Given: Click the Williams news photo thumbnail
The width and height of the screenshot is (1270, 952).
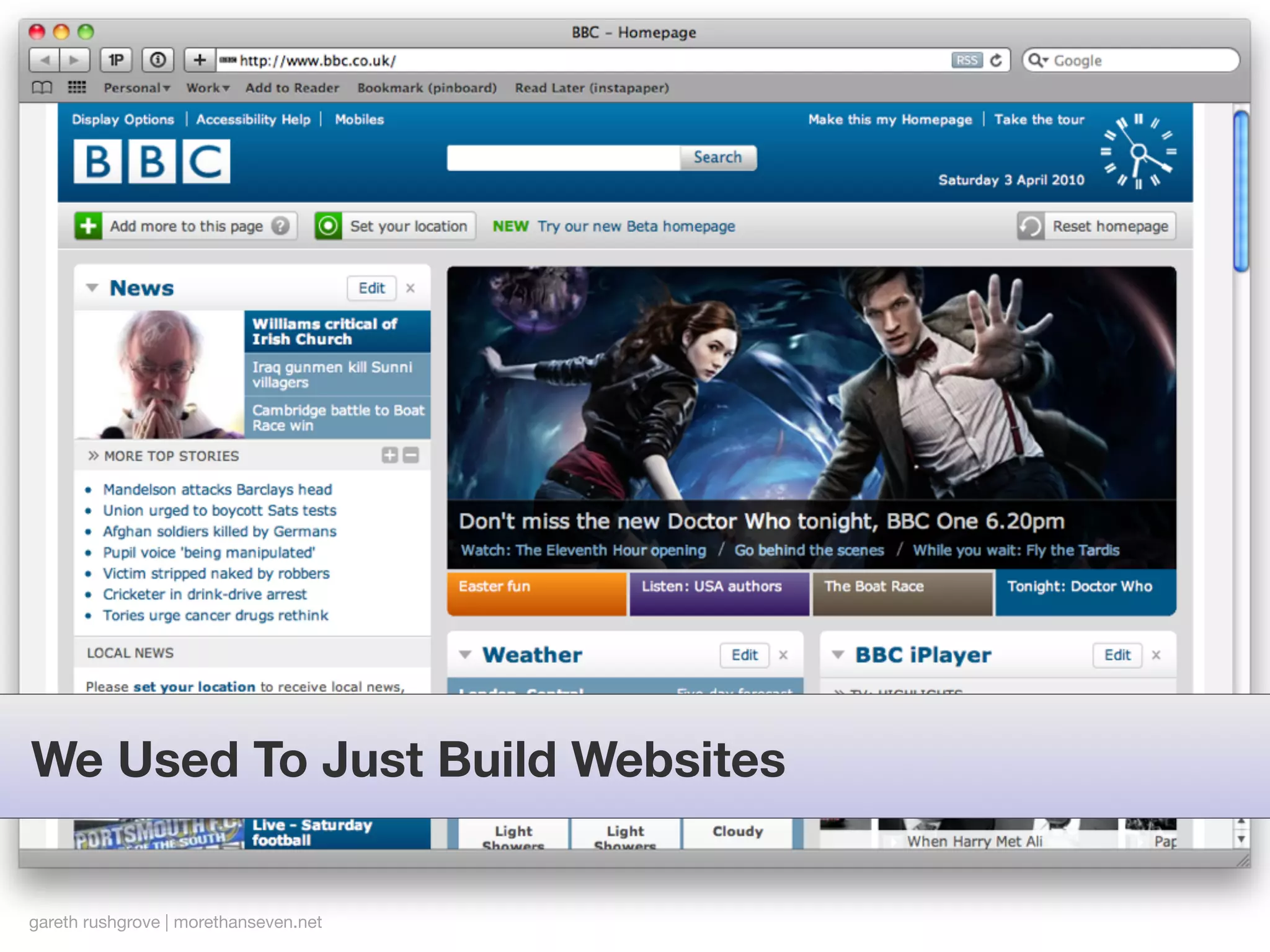Looking at the screenshot, I should (159, 375).
